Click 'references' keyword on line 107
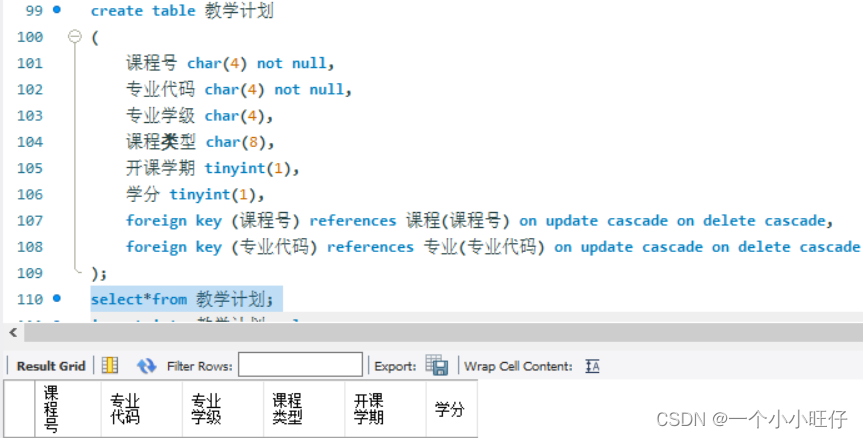The image size is (863, 438). pos(352,221)
